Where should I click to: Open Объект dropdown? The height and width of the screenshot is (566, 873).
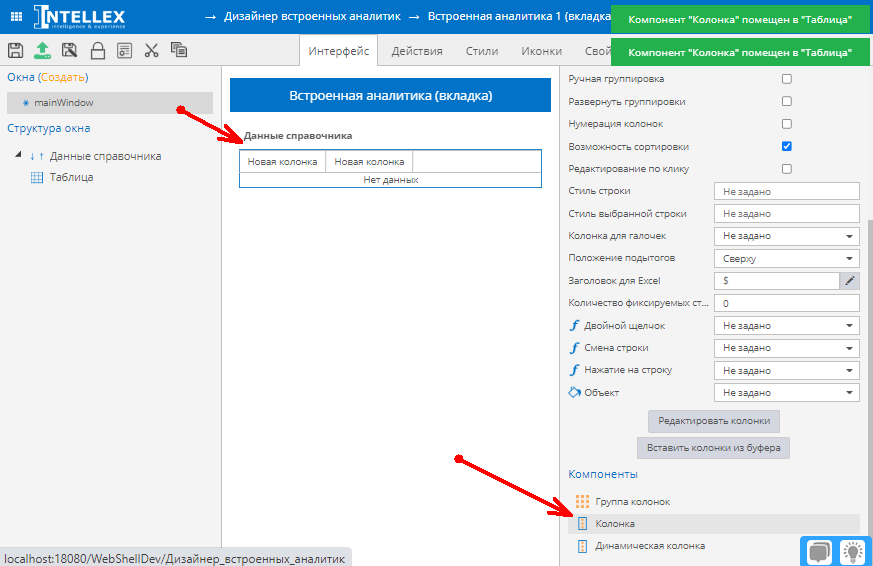tap(787, 392)
